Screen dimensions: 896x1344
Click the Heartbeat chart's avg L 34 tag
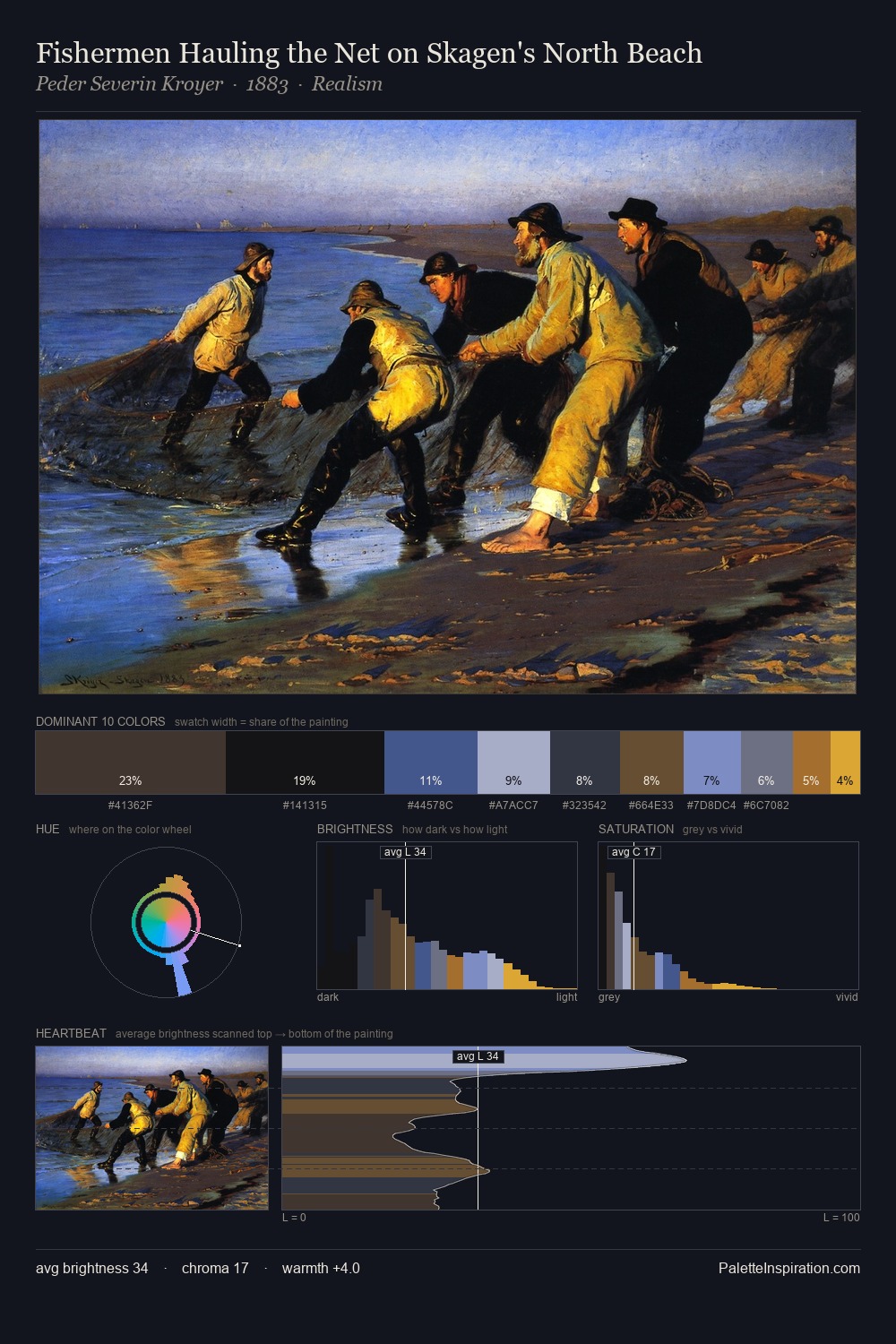pyautogui.click(x=478, y=1056)
